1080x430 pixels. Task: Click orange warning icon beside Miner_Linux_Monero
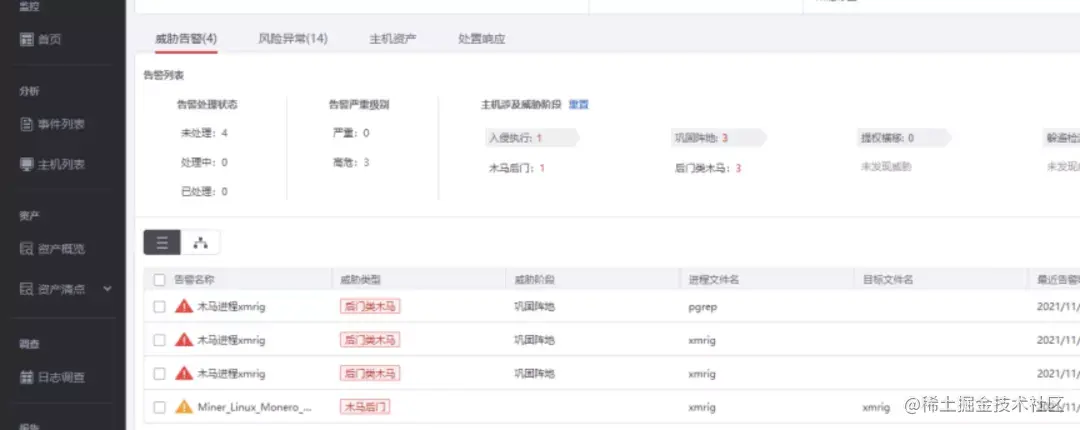click(184, 407)
